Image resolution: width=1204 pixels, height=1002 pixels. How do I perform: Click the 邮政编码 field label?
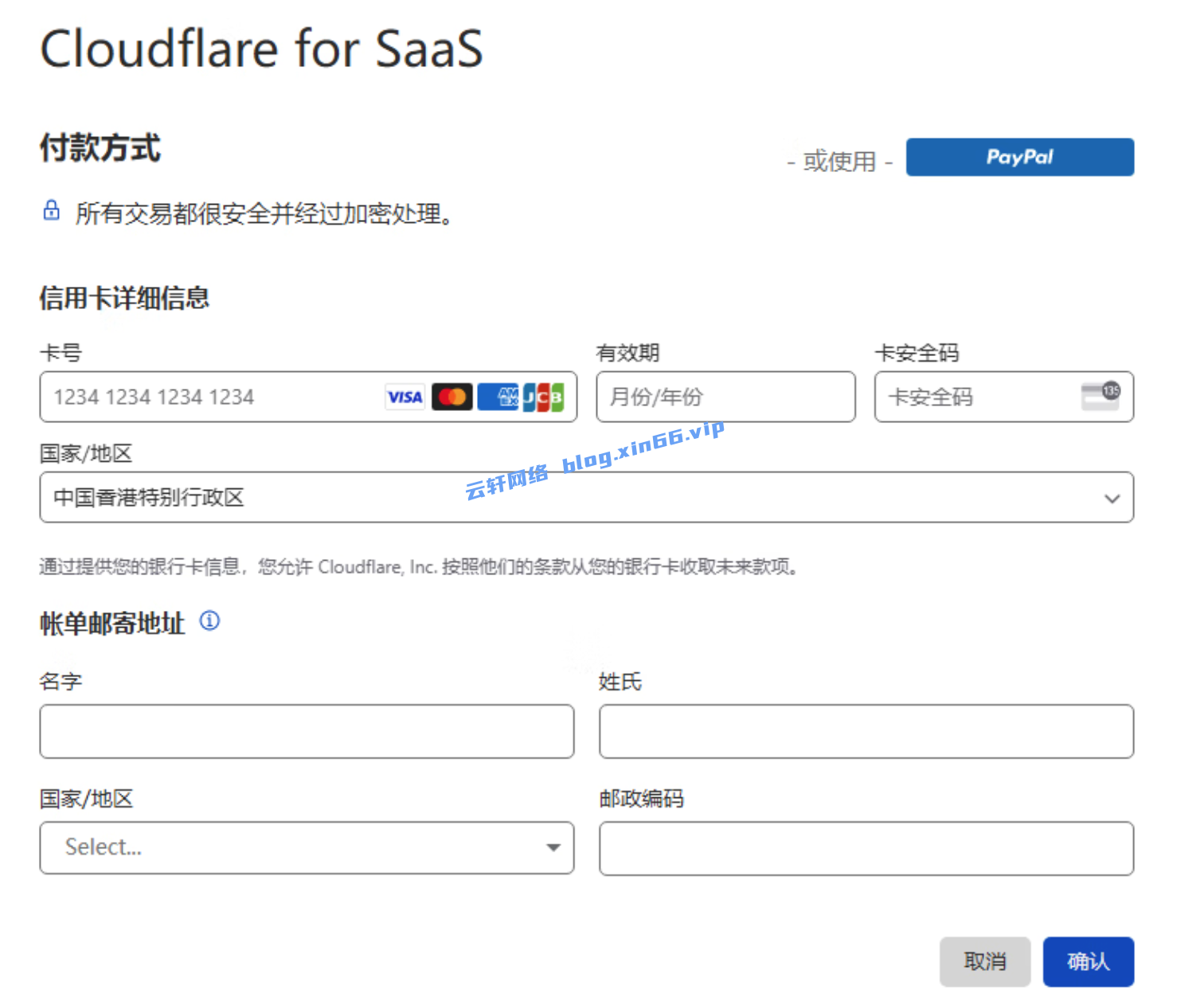(x=642, y=798)
